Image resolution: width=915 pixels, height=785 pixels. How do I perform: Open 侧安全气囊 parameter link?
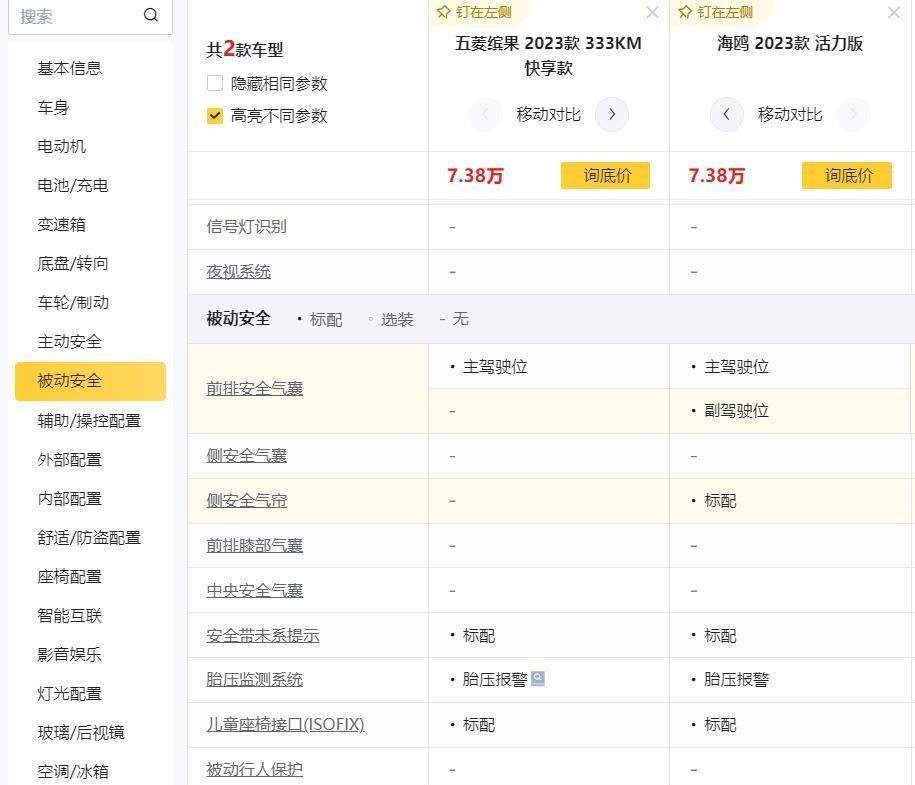coord(246,456)
